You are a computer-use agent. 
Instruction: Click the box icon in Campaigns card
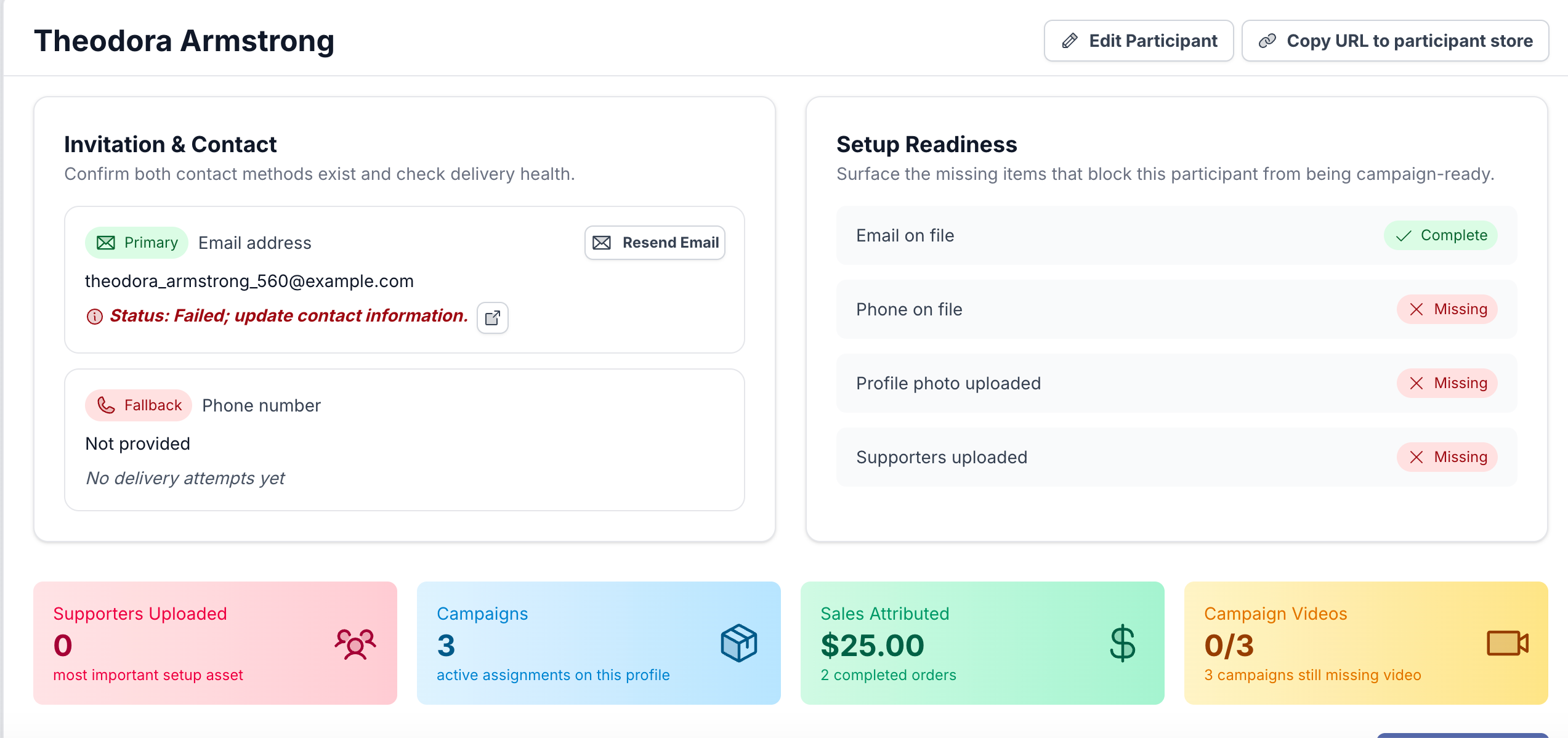click(738, 643)
